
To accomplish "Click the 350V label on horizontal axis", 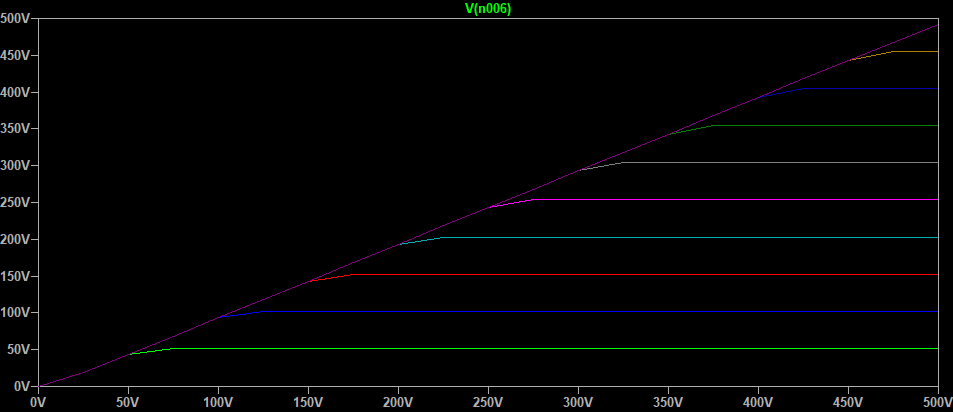I will click(668, 402).
